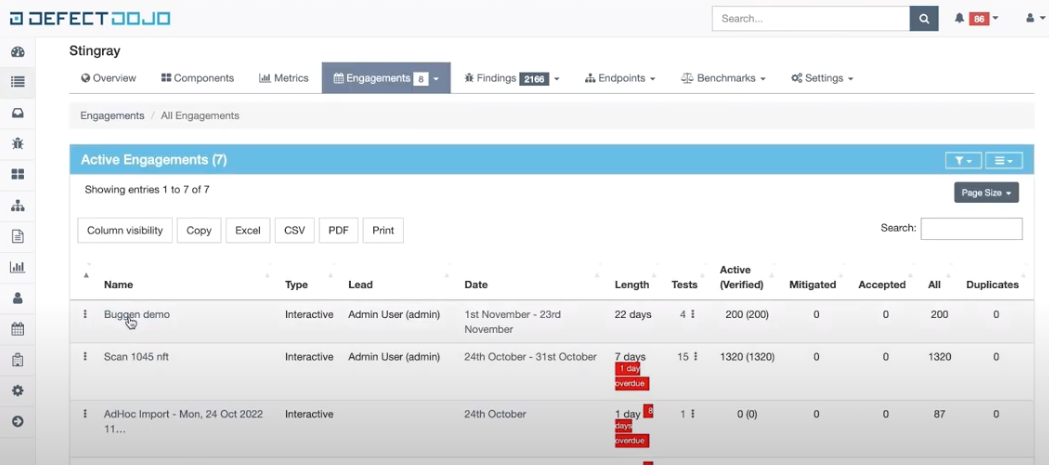Screen dimensions: 1049x465
Task: Expand the filter dropdown in Active Engagements header
Action: click(963, 160)
